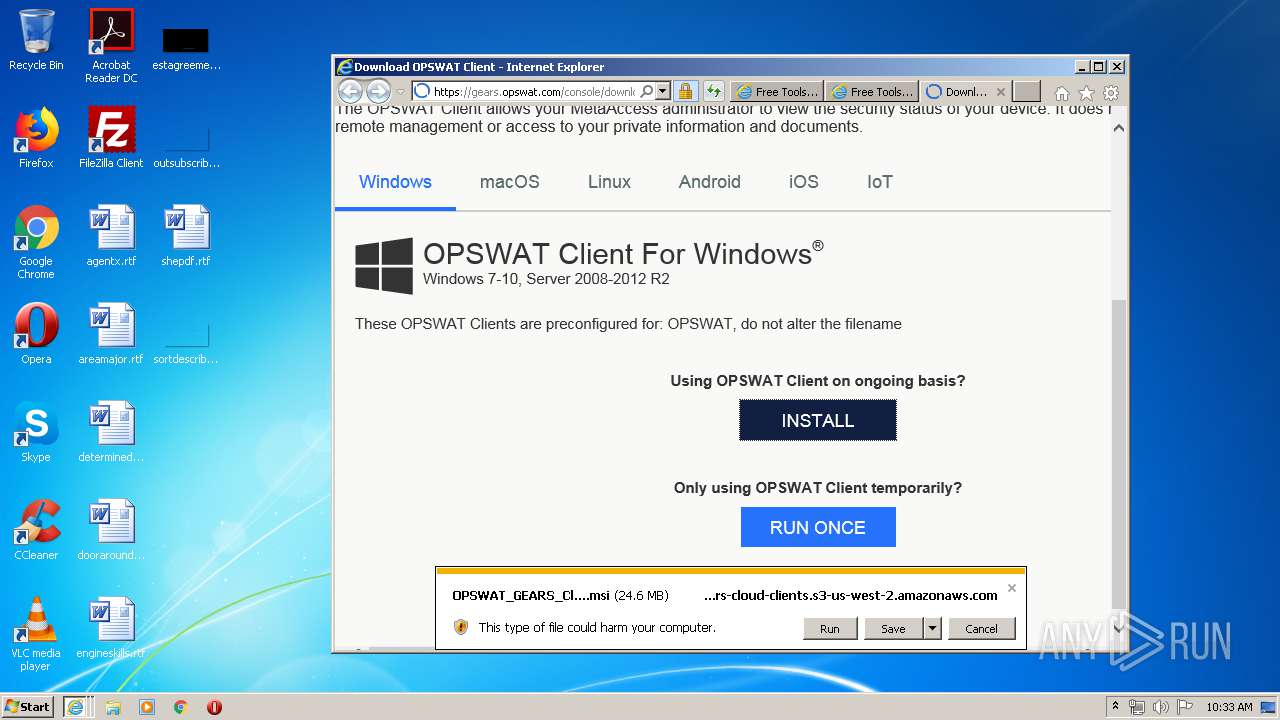
Task: Select the Downl... browser tab
Action: [957, 91]
